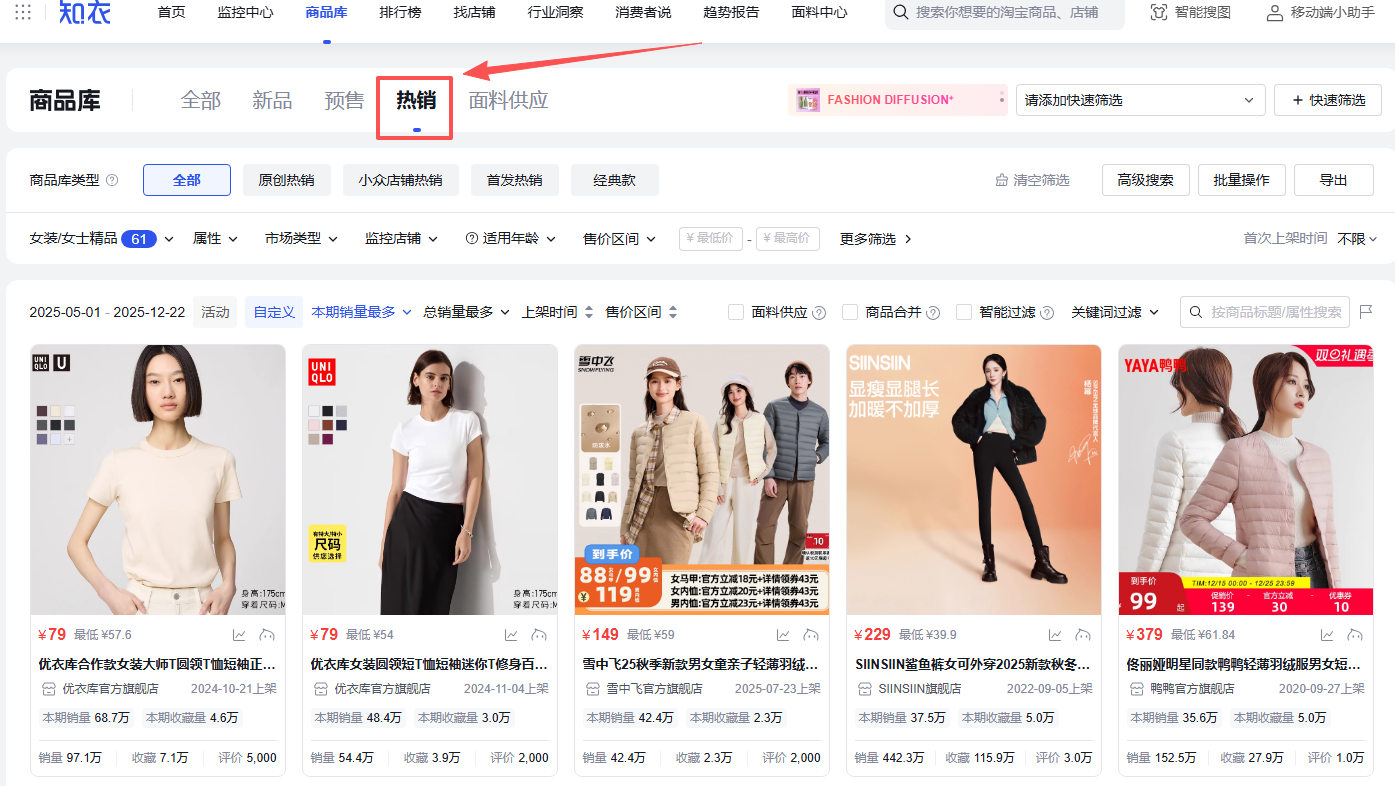This screenshot has width=1395, height=786.
Task: Open 排行榜 in the top navigation
Action: pyautogui.click(x=400, y=12)
